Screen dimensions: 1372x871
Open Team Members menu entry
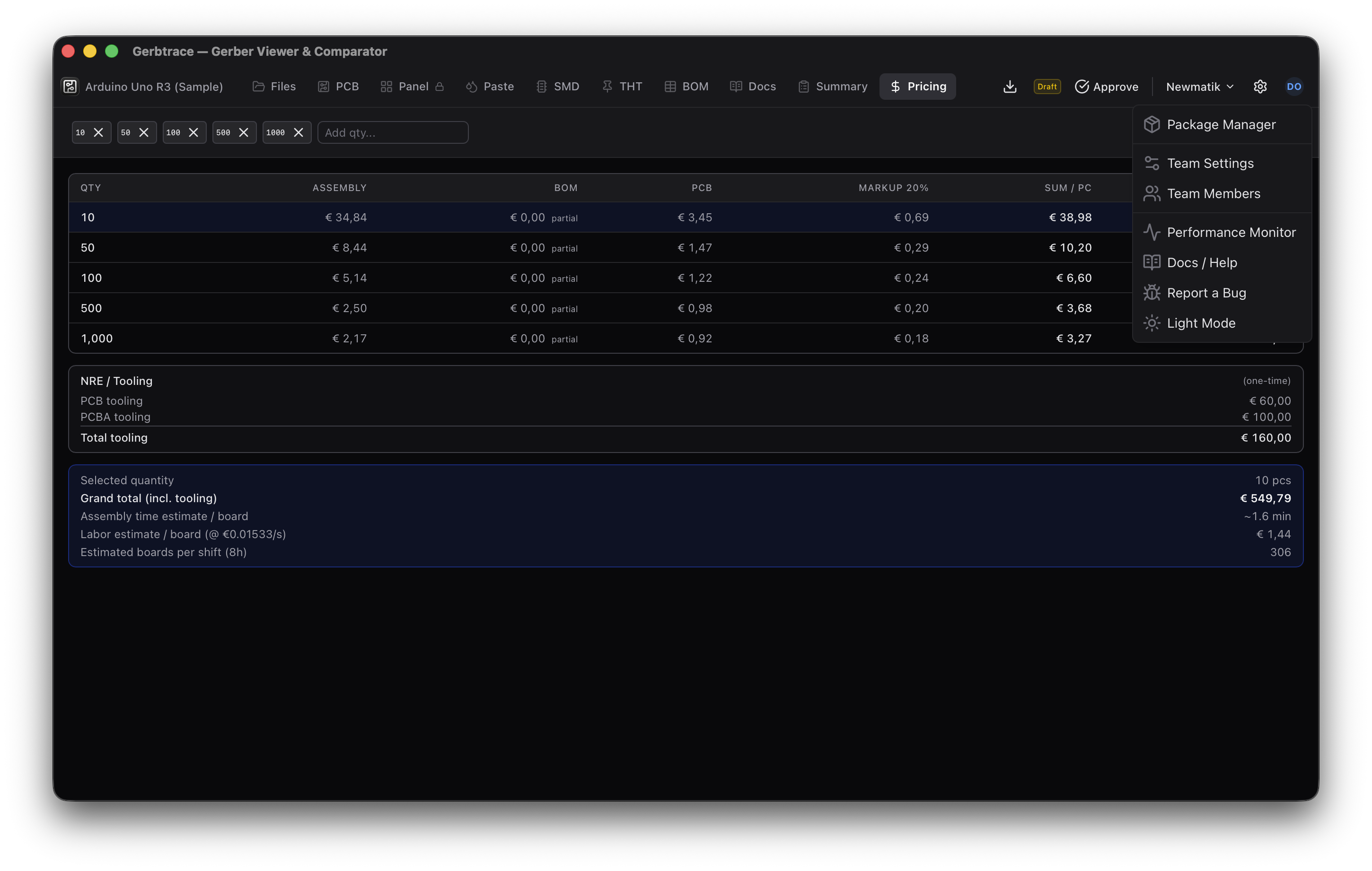click(1222, 194)
